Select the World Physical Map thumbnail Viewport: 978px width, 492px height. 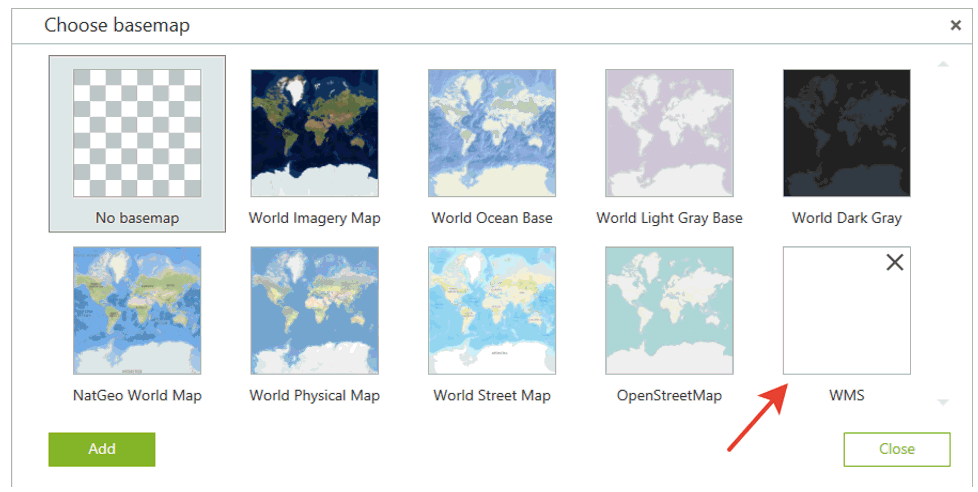(314, 310)
